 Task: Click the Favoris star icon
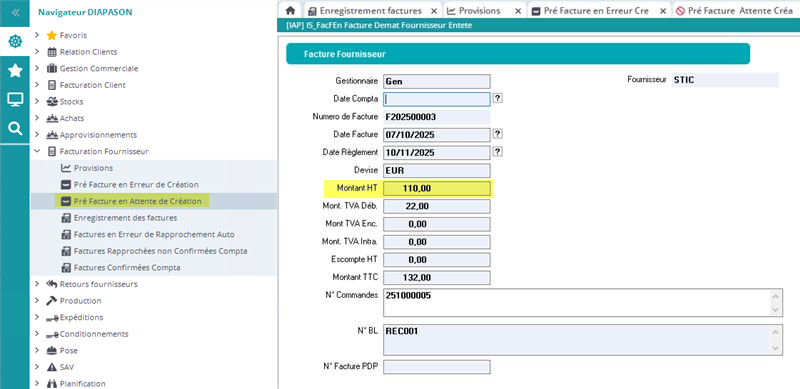[x=52, y=35]
